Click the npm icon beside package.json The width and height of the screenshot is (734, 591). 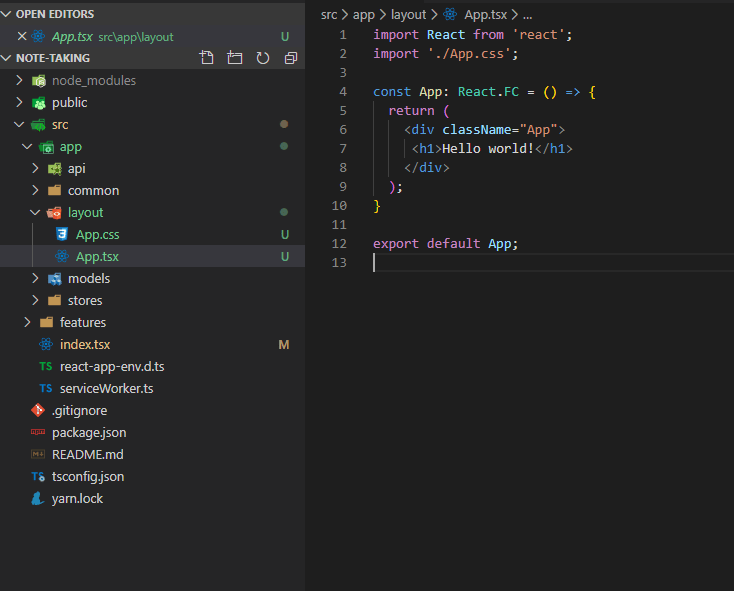38,432
